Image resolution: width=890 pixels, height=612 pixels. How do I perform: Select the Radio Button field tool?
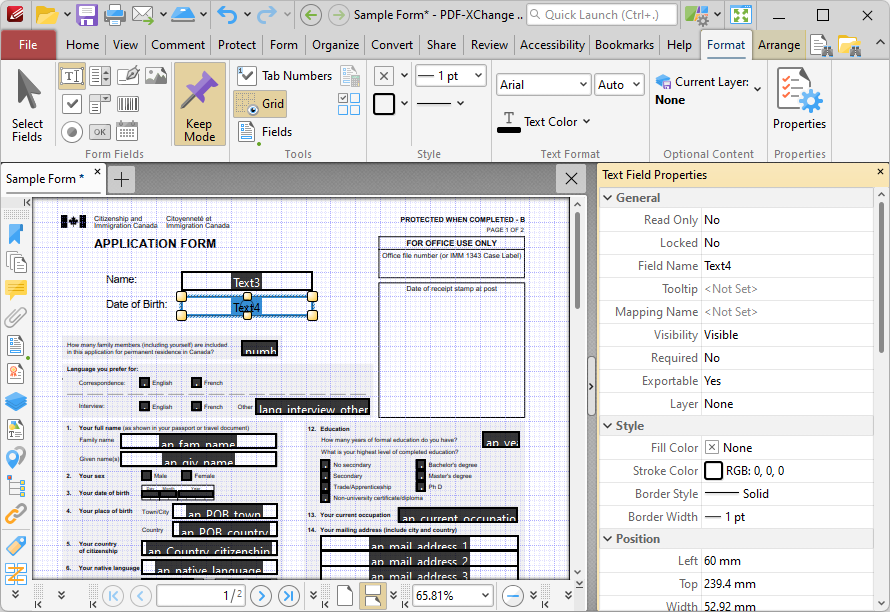72,132
